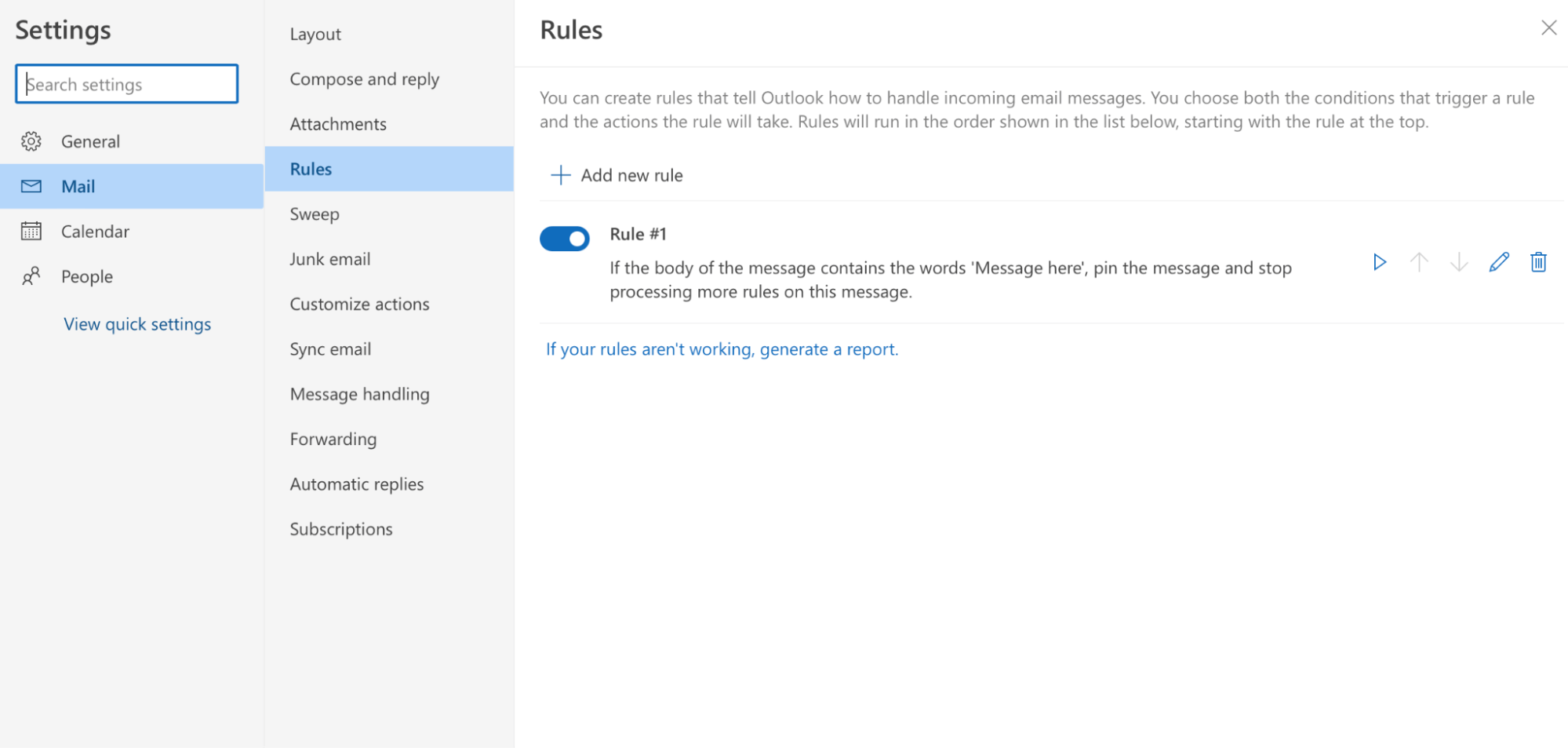Open People settings via the people icon
Image resolution: width=1568 pixels, height=748 pixels.
click(31, 276)
